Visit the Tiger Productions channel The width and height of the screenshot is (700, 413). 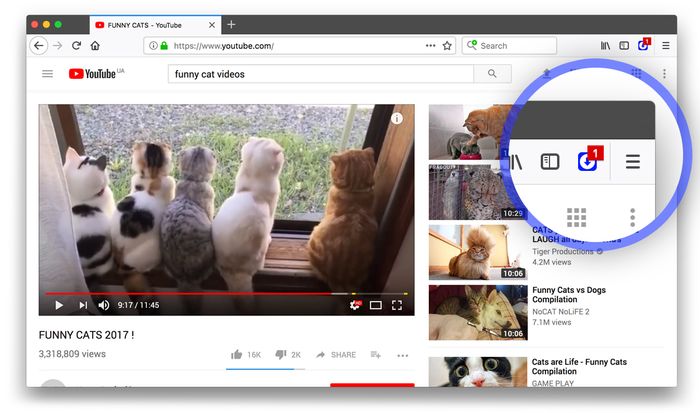(563, 251)
